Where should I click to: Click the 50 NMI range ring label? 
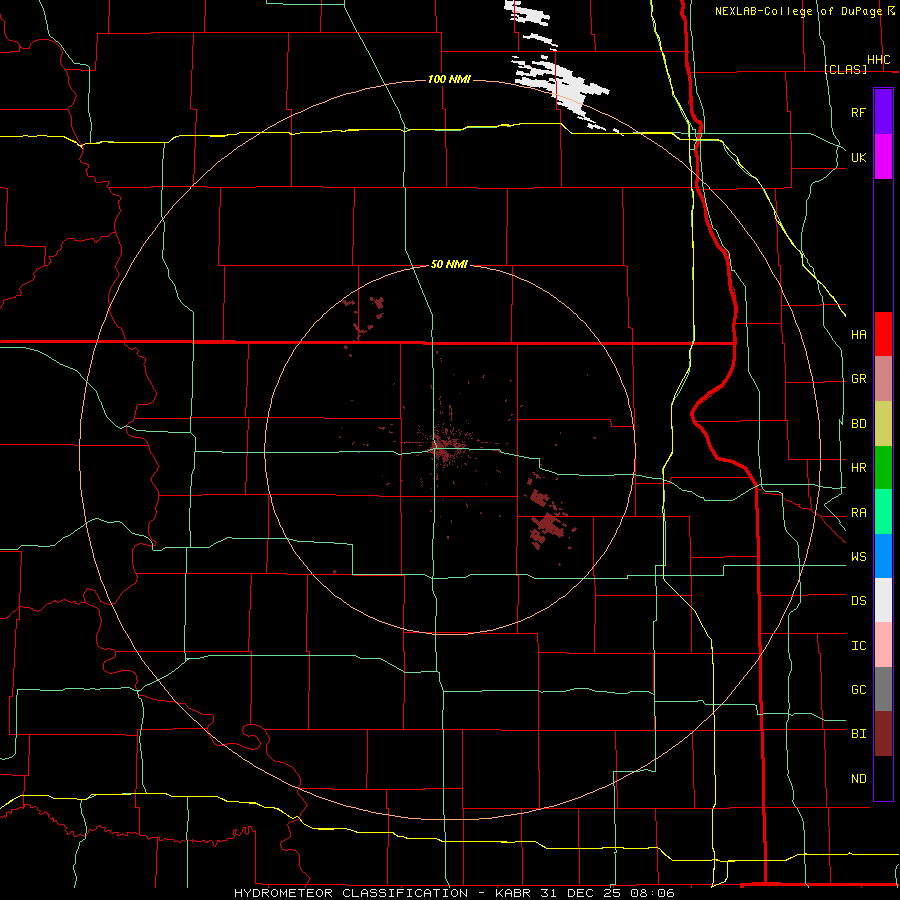[449, 264]
